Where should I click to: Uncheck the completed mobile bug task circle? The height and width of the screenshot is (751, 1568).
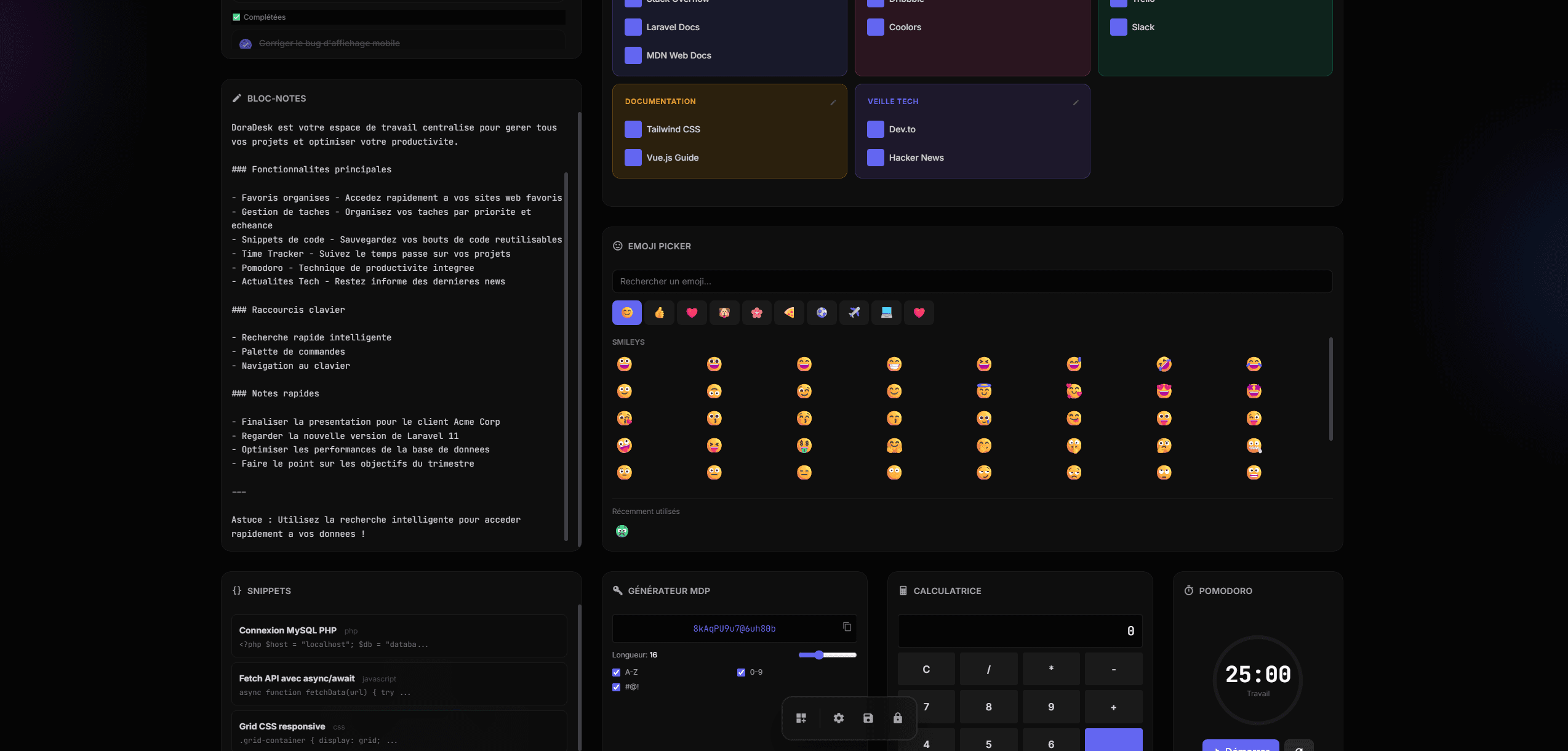click(x=246, y=44)
